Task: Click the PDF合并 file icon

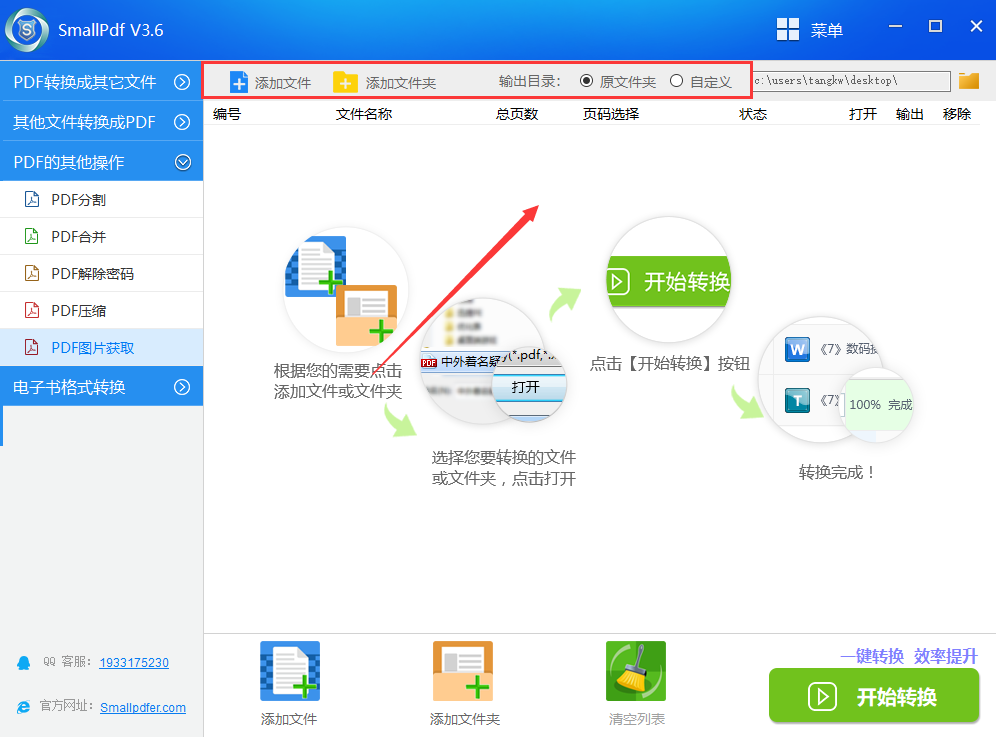Action: 32,236
